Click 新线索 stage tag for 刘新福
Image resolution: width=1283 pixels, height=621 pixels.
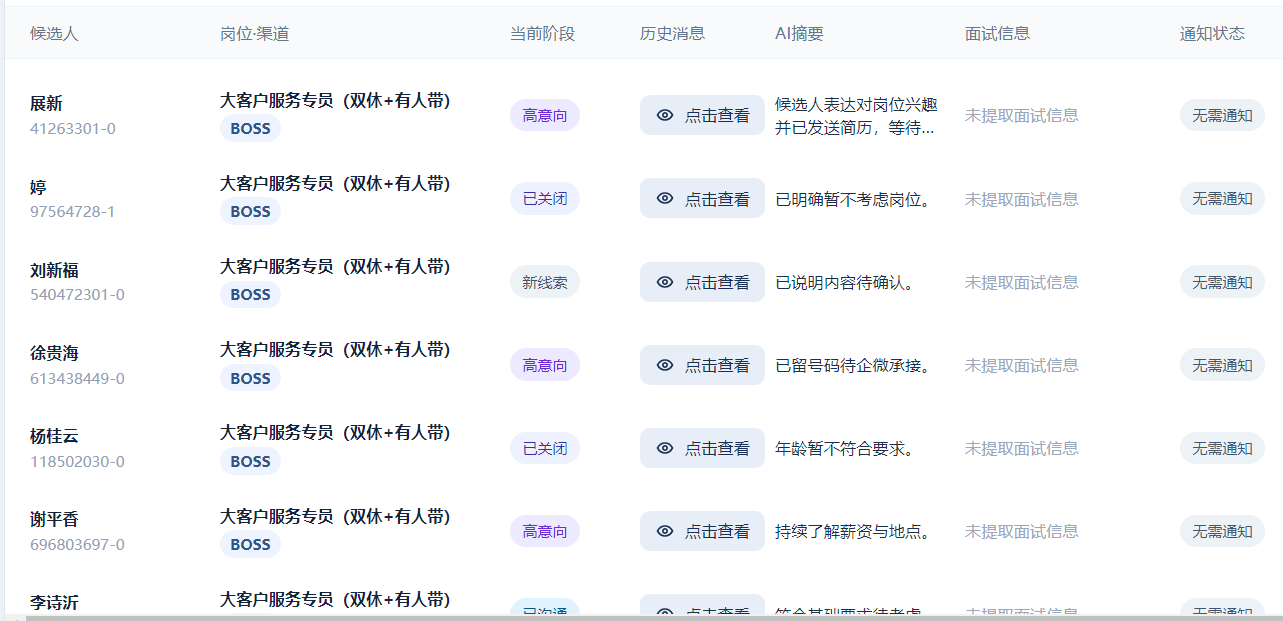point(545,282)
